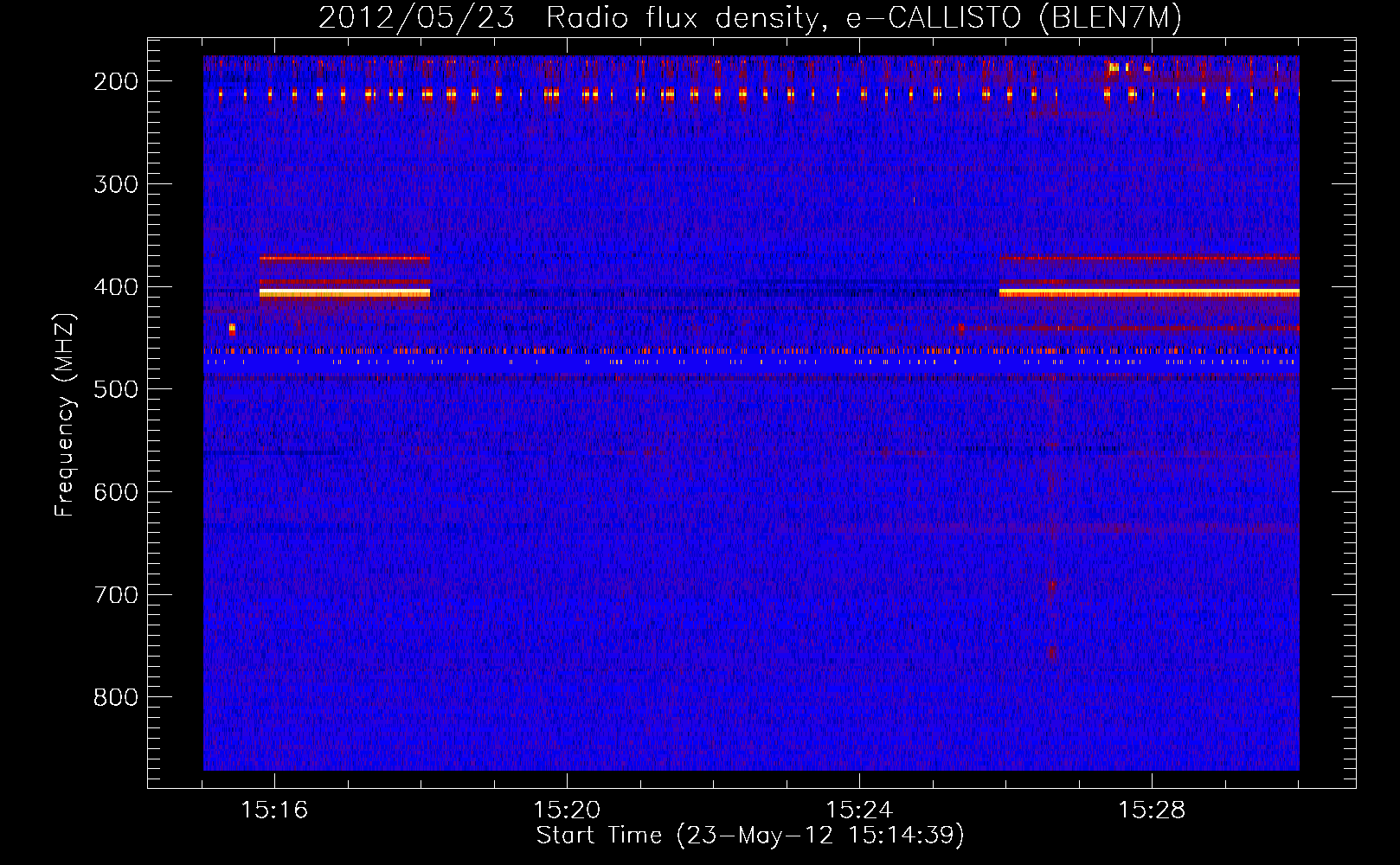Click the 600 frequency tick label
Screen dimensions: 1400x865
coord(116,492)
